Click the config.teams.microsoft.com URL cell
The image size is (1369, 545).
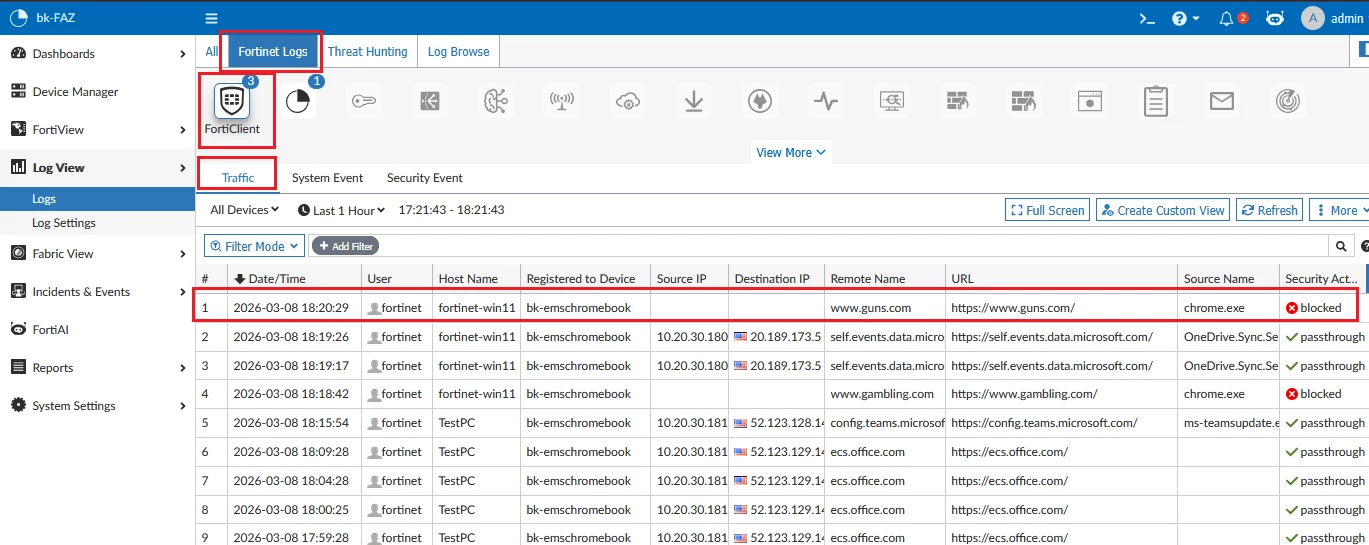point(1061,423)
